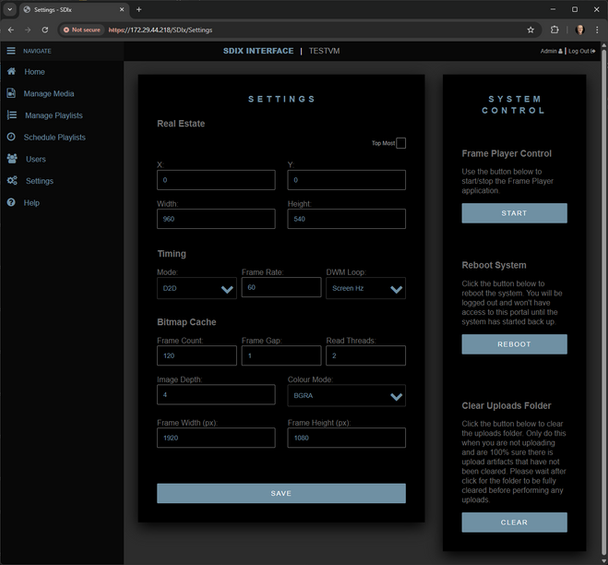Screen dimensions: 608x565
Task: Focus the Frame Width (px) input
Action: [216, 438]
